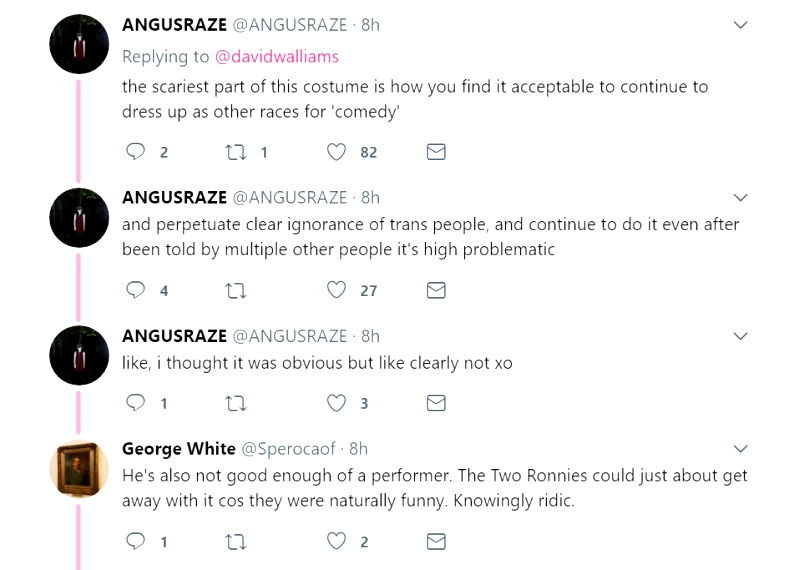Reply to the 'scariest part of this costume' tweet
Screen dimensions: 800x570
click(136, 152)
